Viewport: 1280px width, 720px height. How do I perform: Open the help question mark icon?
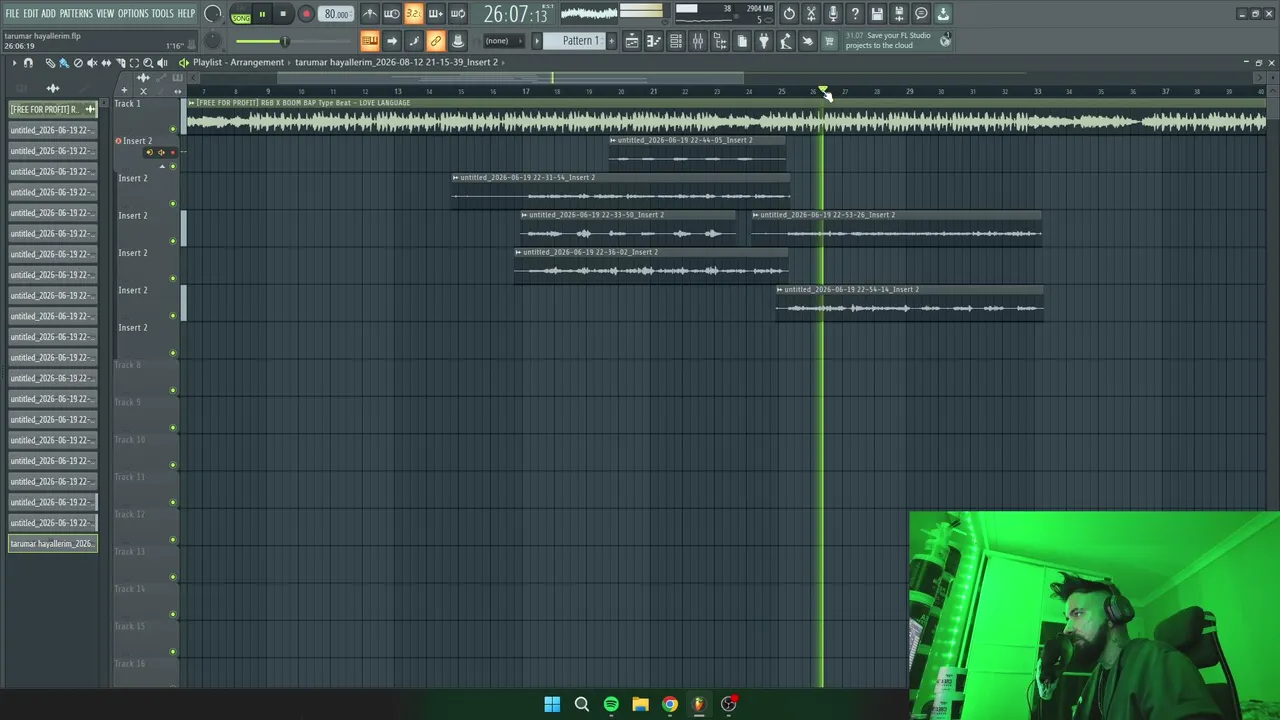click(x=855, y=14)
